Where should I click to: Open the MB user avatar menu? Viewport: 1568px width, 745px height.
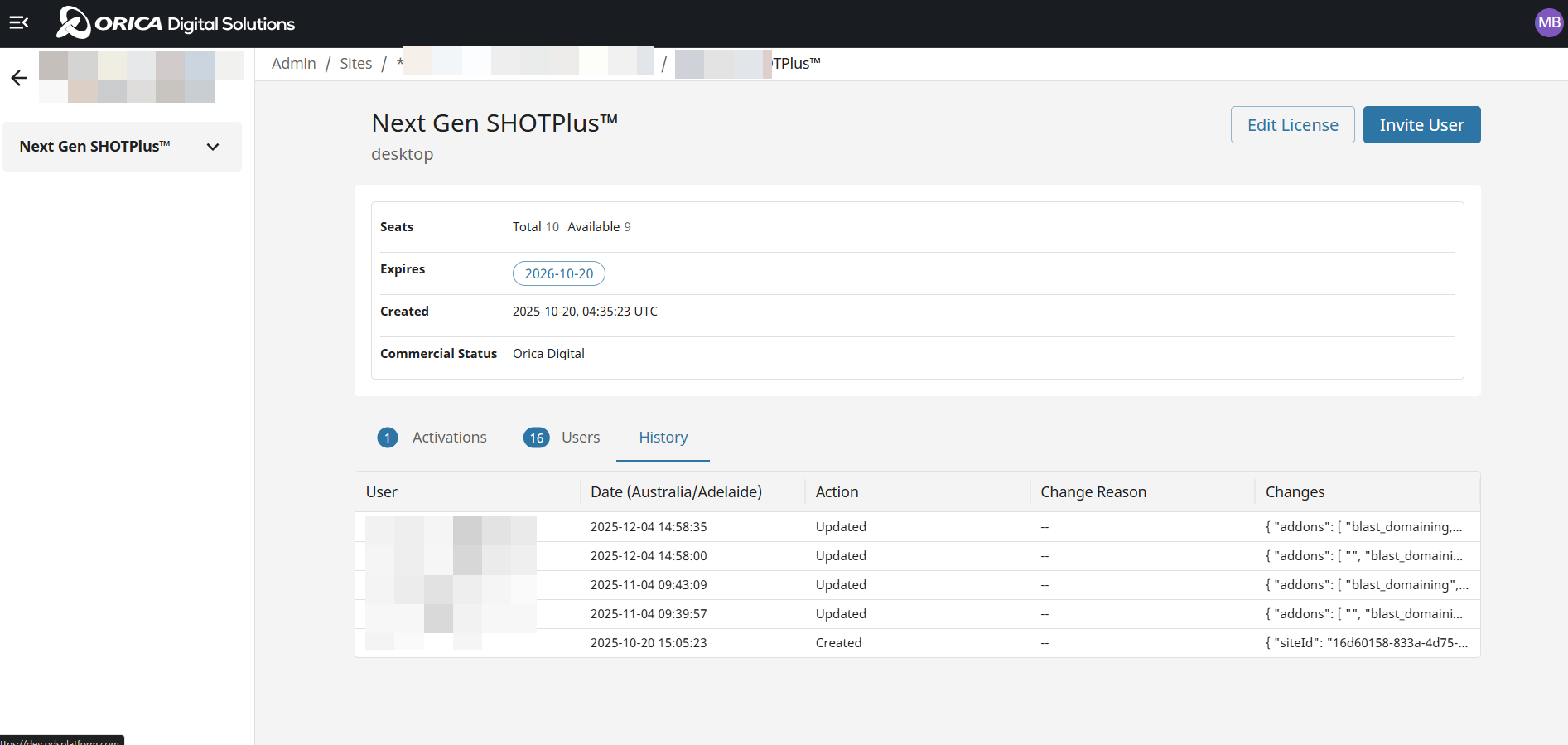coord(1548,23)
